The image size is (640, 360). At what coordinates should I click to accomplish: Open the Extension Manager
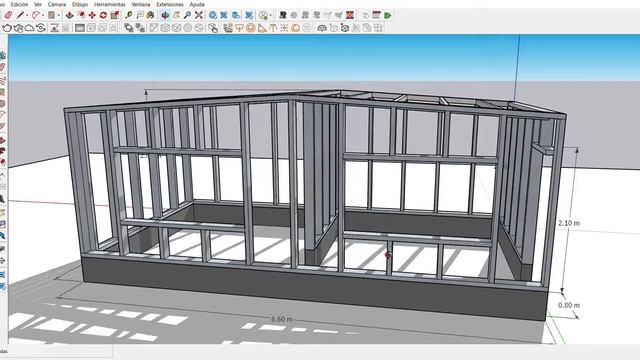click(x=249, y=16)
